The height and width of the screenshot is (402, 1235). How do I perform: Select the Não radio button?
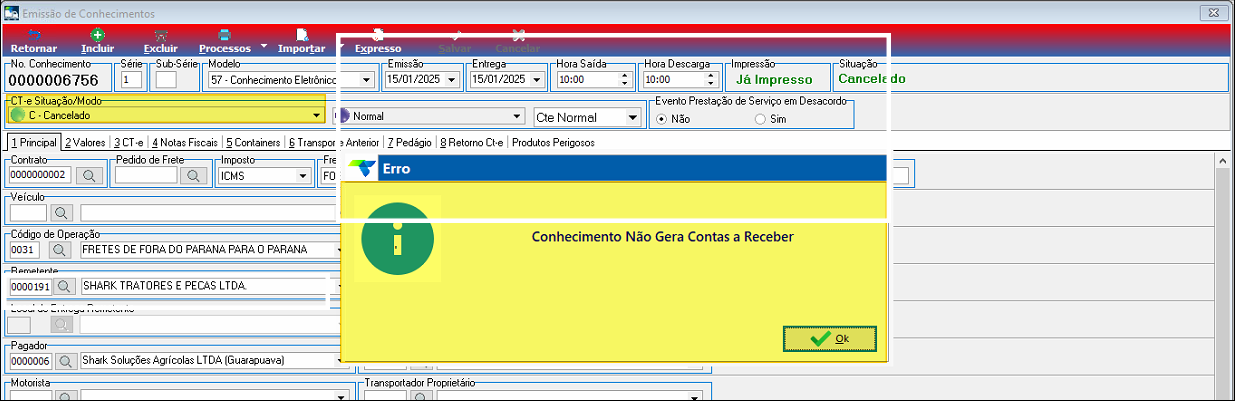(661, 119)
